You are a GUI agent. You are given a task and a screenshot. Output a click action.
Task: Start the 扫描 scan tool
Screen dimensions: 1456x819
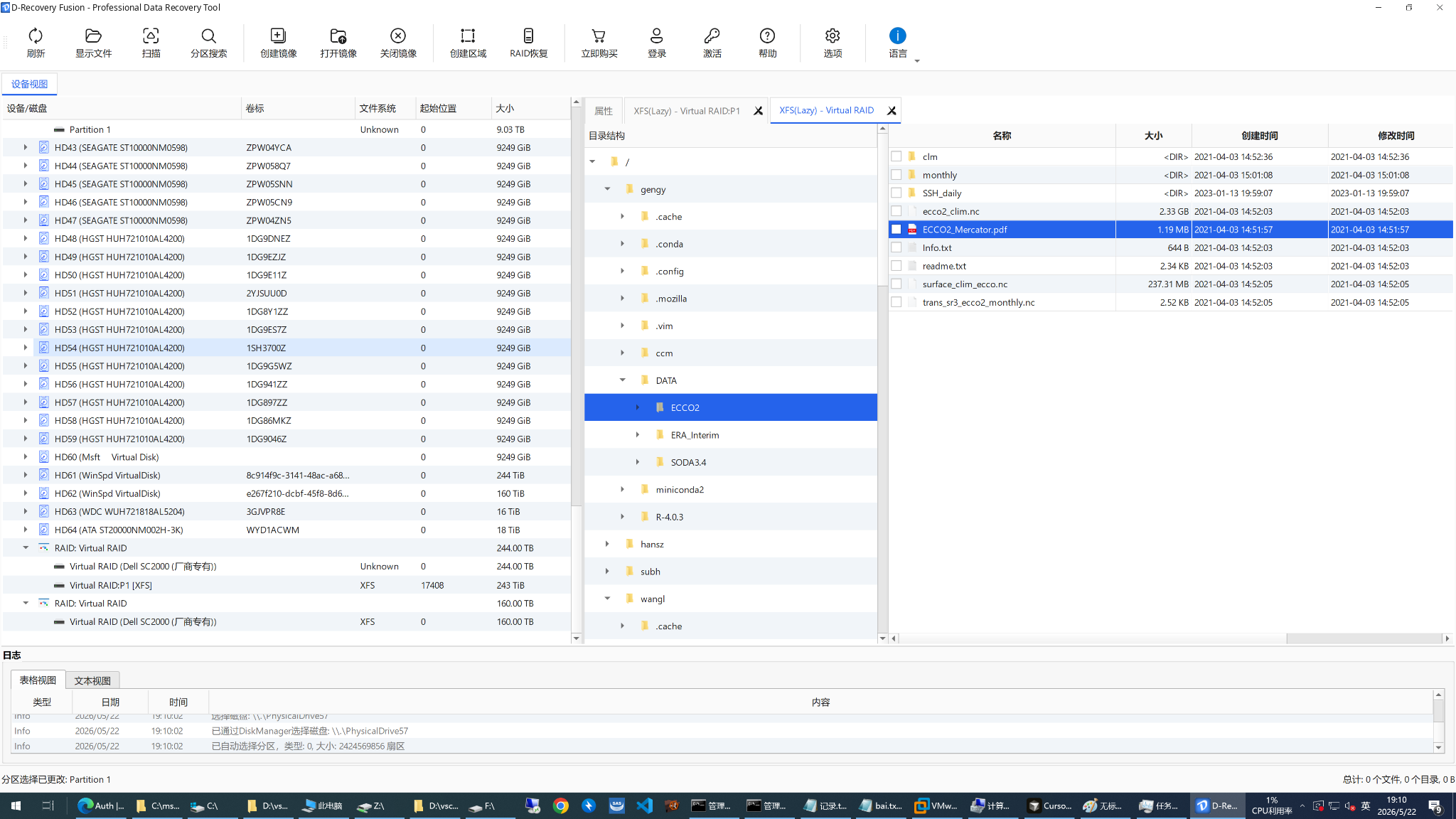tap(151, 43)
